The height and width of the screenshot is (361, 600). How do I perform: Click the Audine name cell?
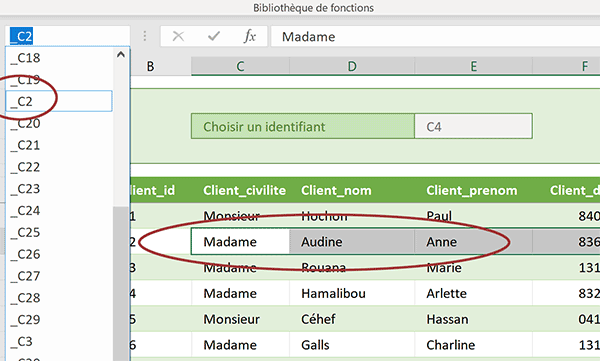point(352,242)
